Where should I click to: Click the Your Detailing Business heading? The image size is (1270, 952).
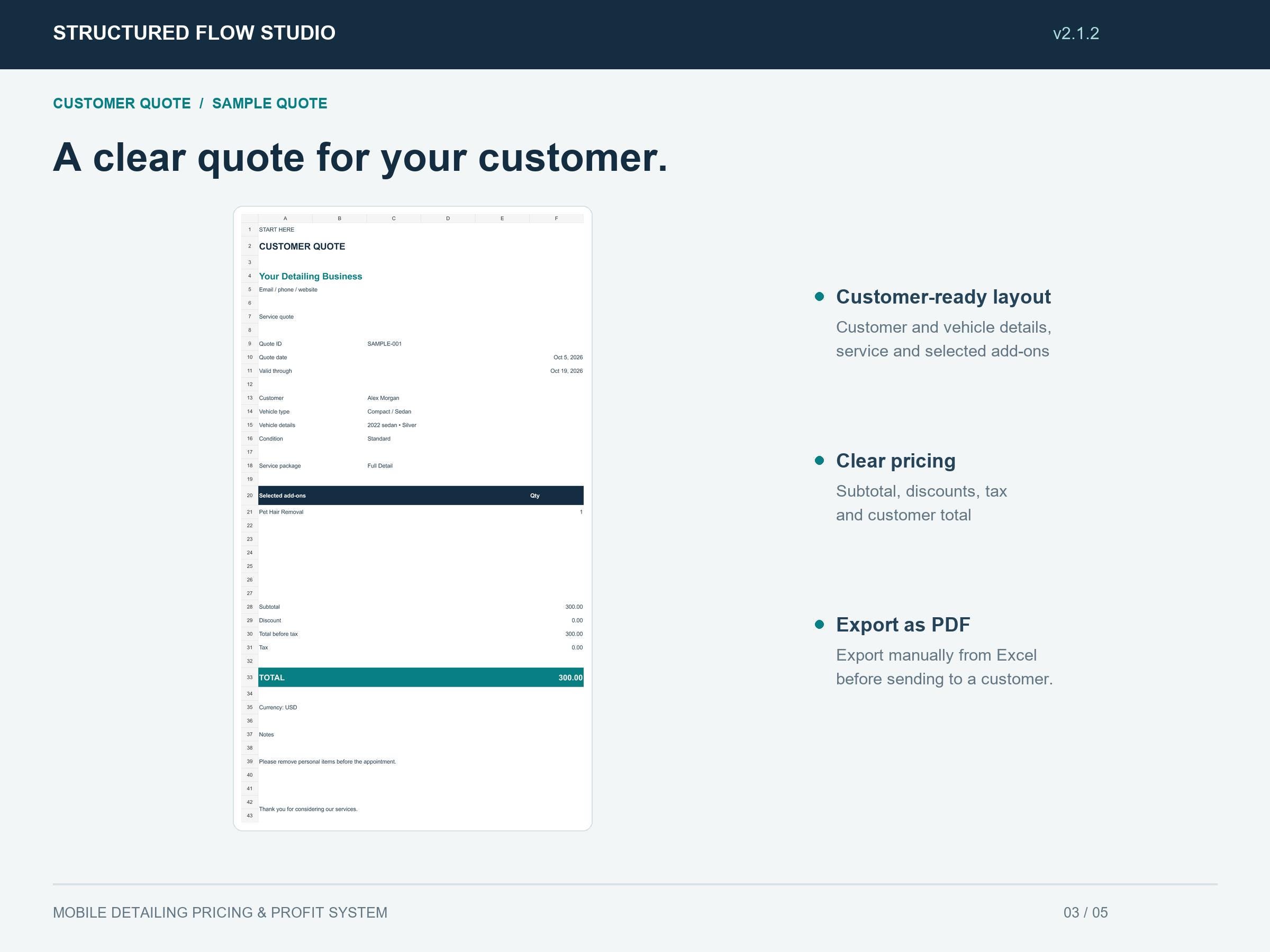(x=311, y=276)
